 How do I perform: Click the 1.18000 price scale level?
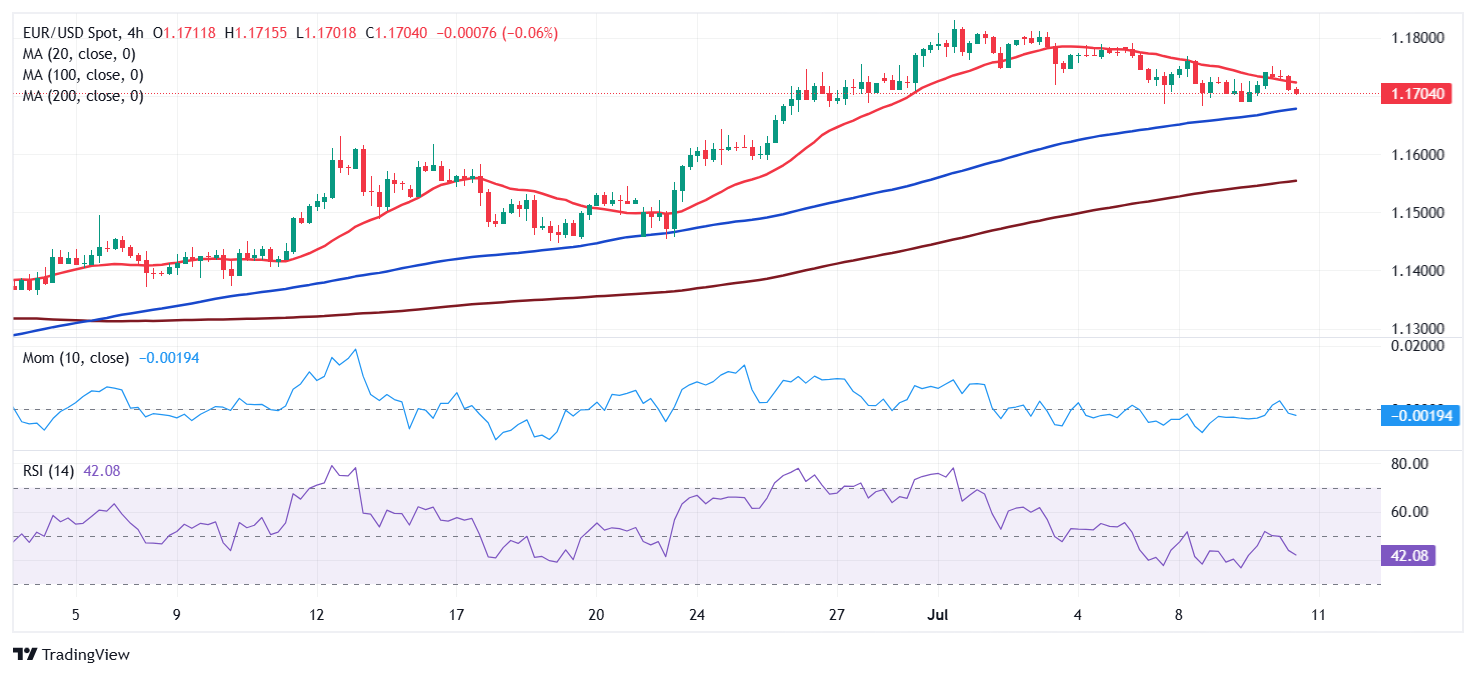tap(1418, 38)
